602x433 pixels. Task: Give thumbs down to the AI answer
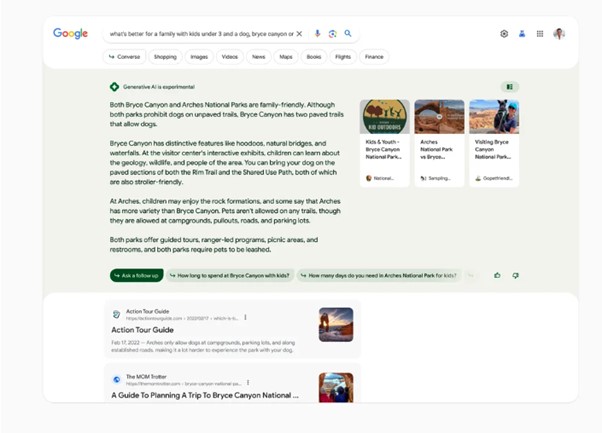click(516, 275)
